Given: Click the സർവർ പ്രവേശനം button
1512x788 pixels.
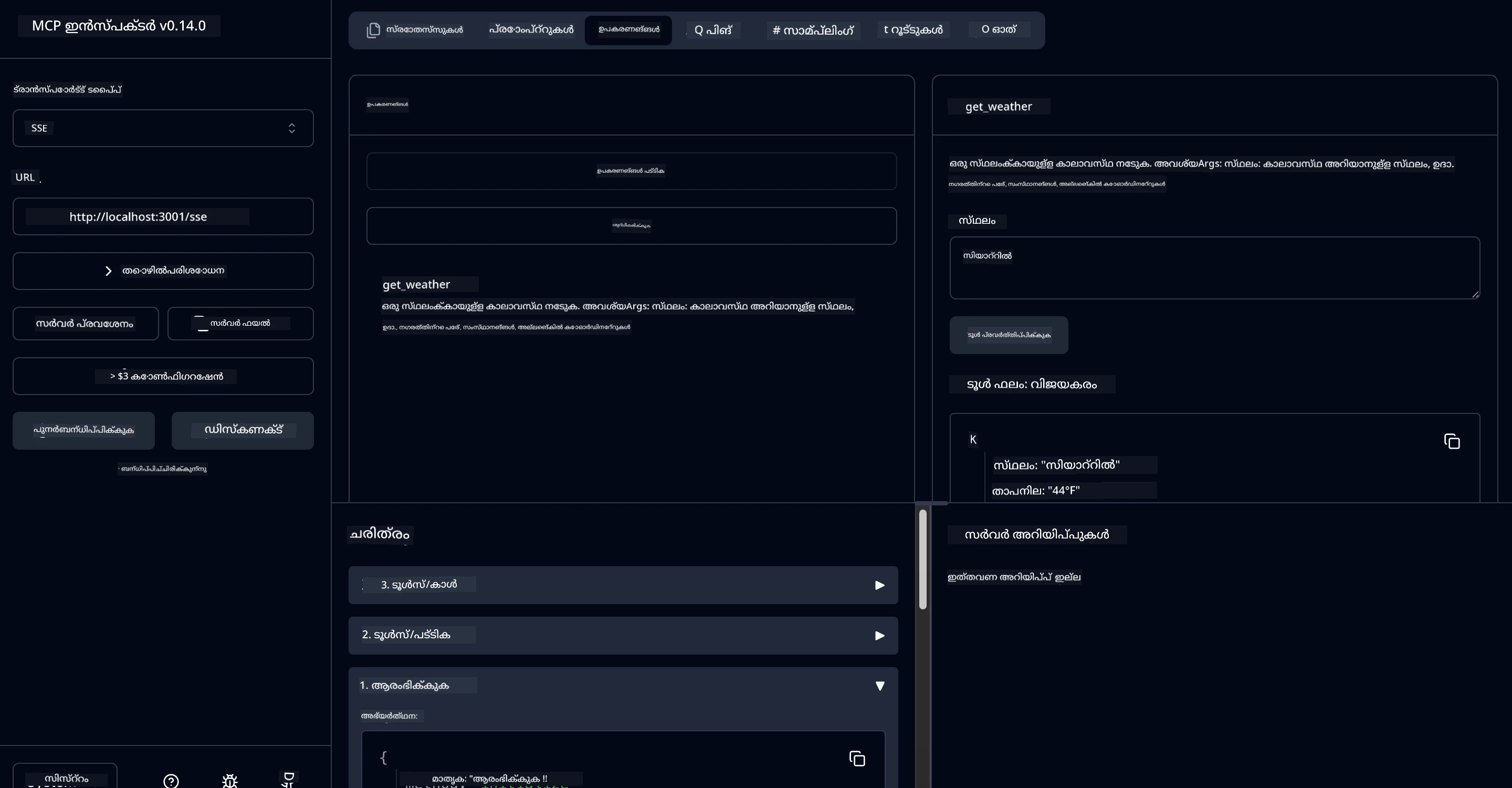Looking at the screenshot, I should pyautogui.click(x=86, y=324).
